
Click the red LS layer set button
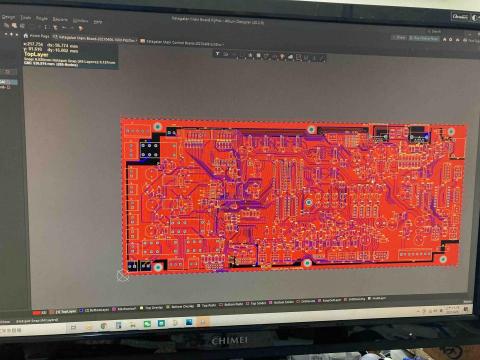coord(40,312)
